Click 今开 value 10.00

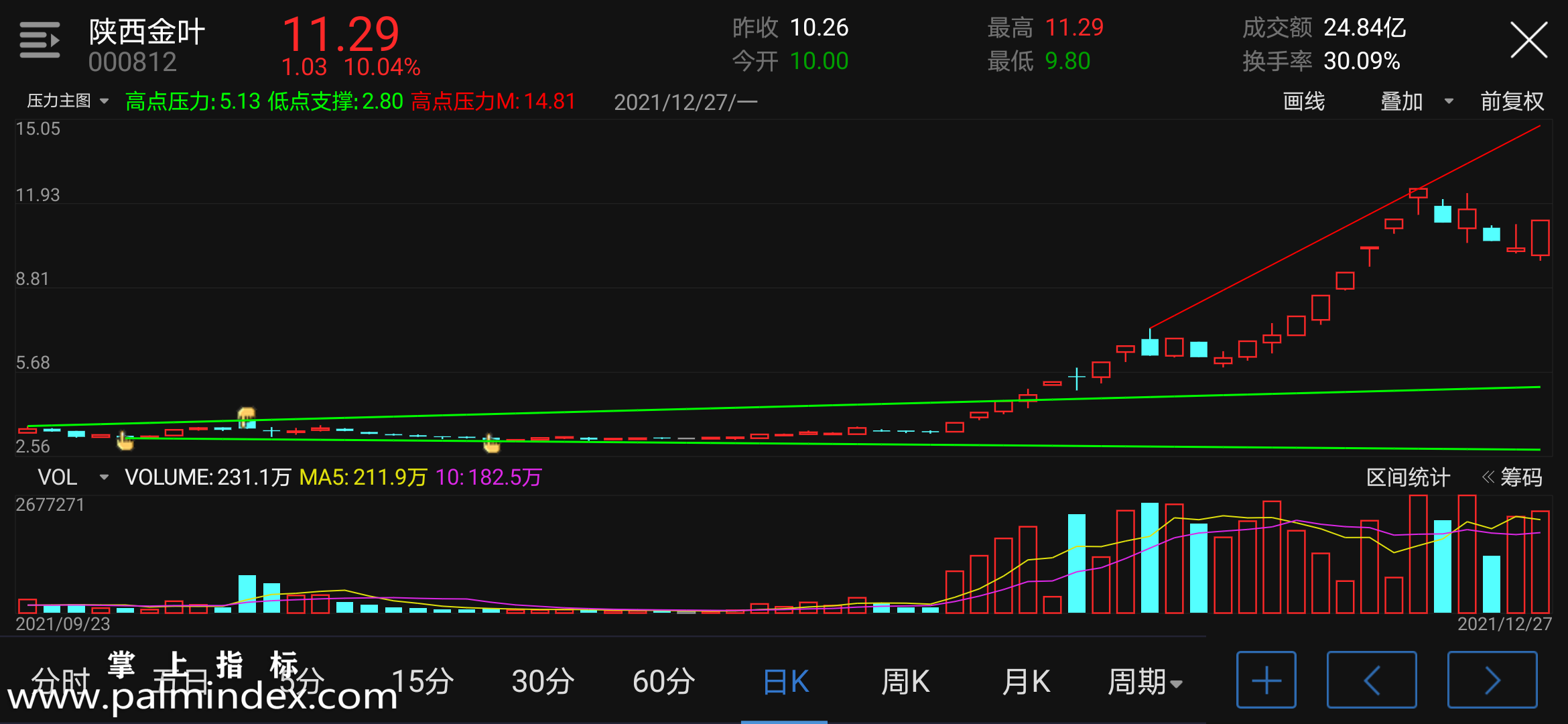[819, 61]
